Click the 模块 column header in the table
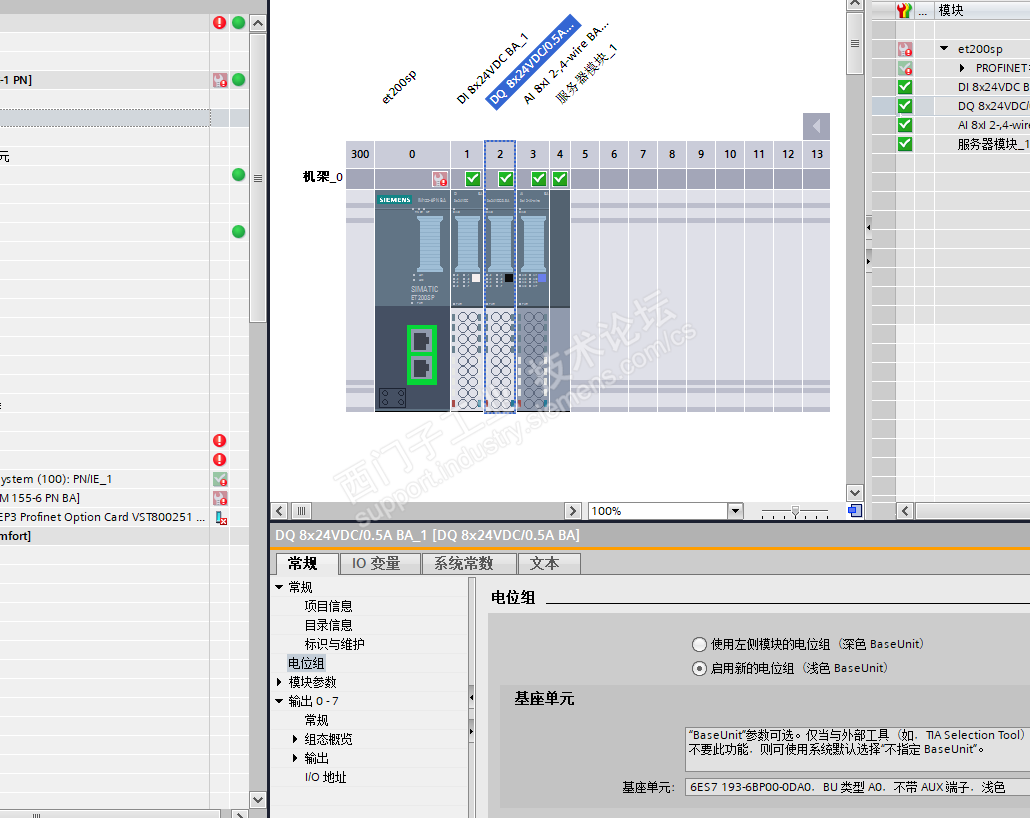 (951, 11)
